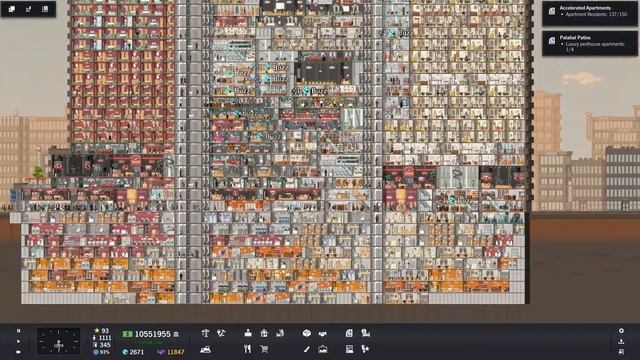The height and width of the screenshot is (360, 640).
Task: Click the day clock display
Action: click(58, 341)
